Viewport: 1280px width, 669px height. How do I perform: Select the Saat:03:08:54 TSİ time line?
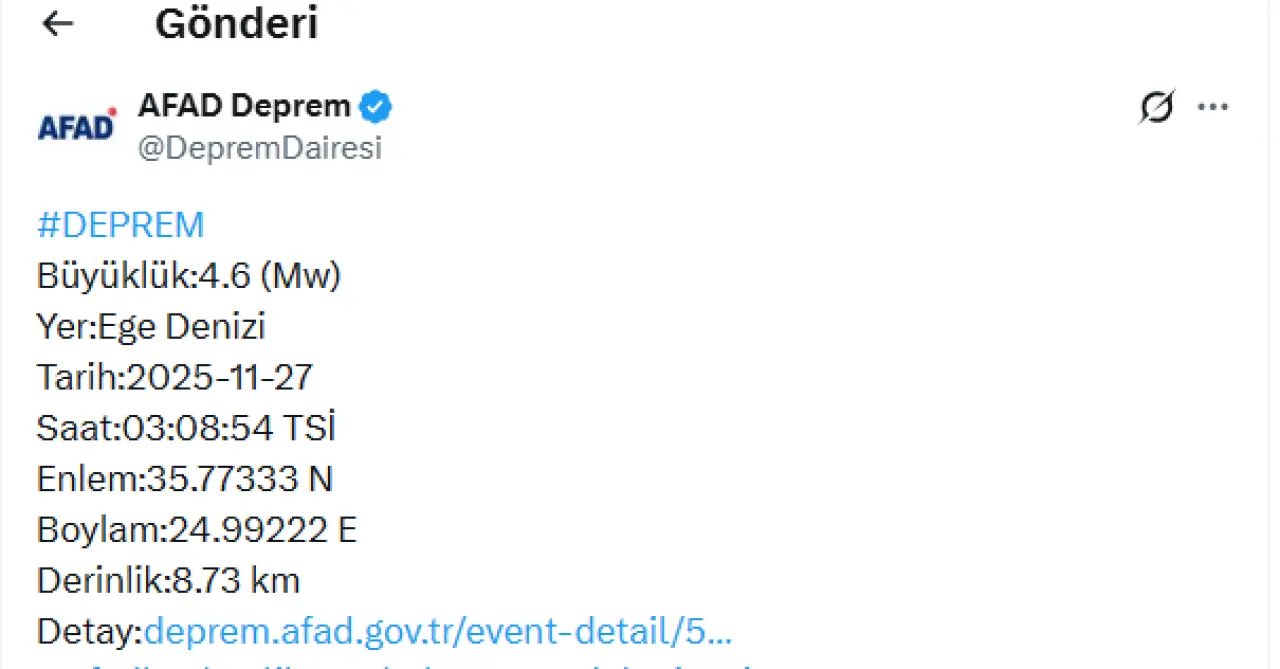186,428
